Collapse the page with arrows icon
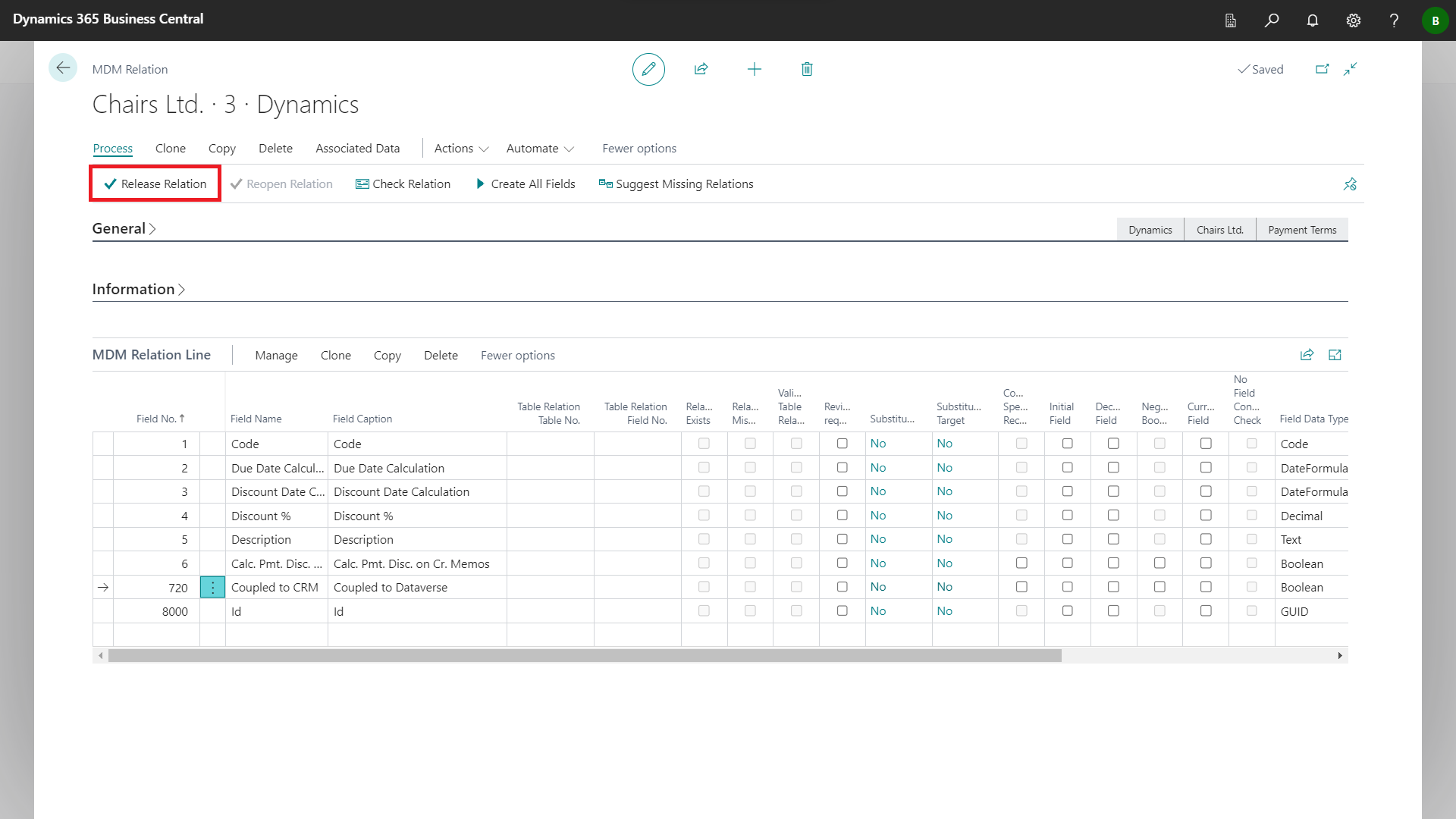This screenshot has width=1456, height=819. tap(1350, 69)
